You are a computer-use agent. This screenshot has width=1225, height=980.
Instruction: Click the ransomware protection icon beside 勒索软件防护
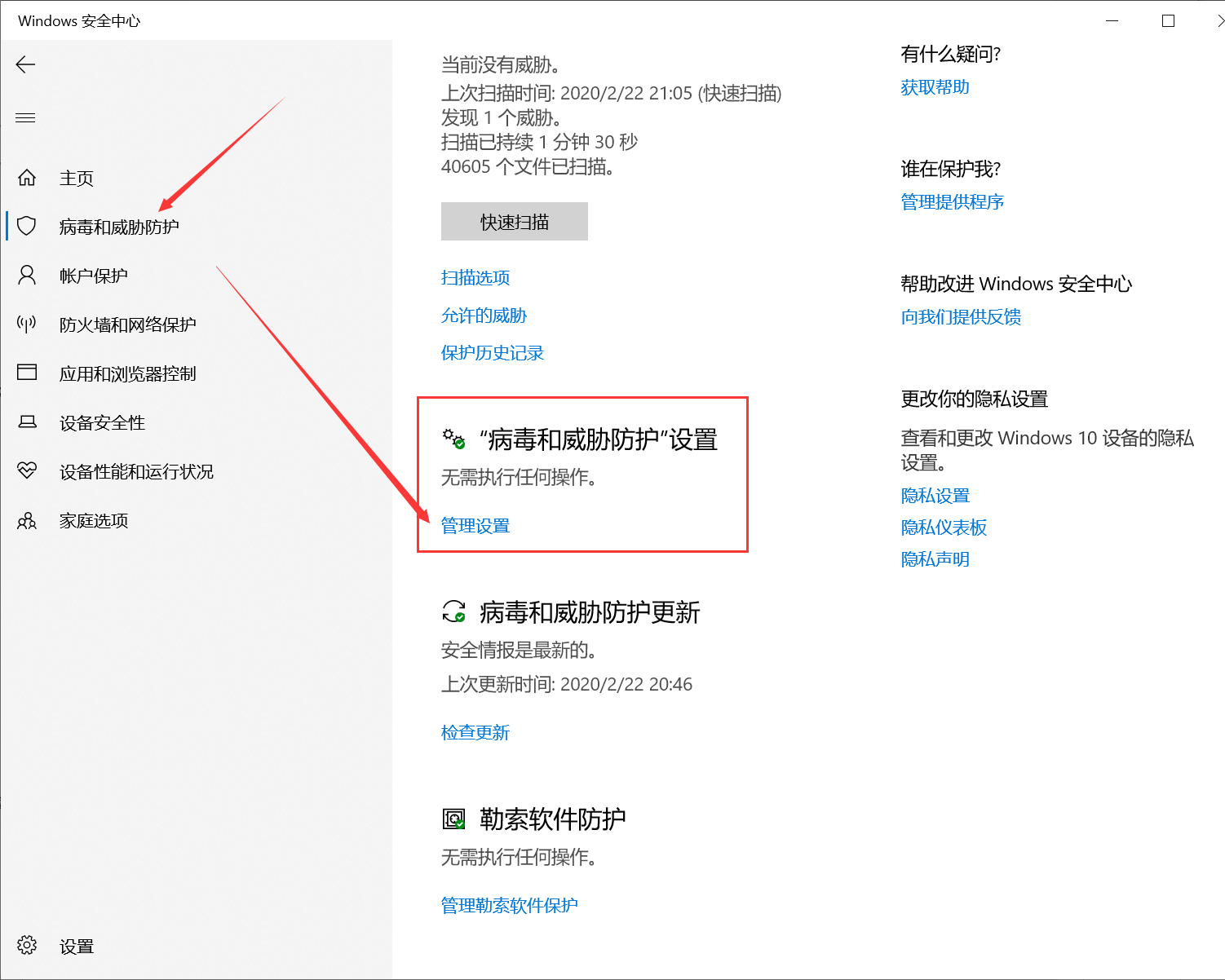[x=453, y=819]
